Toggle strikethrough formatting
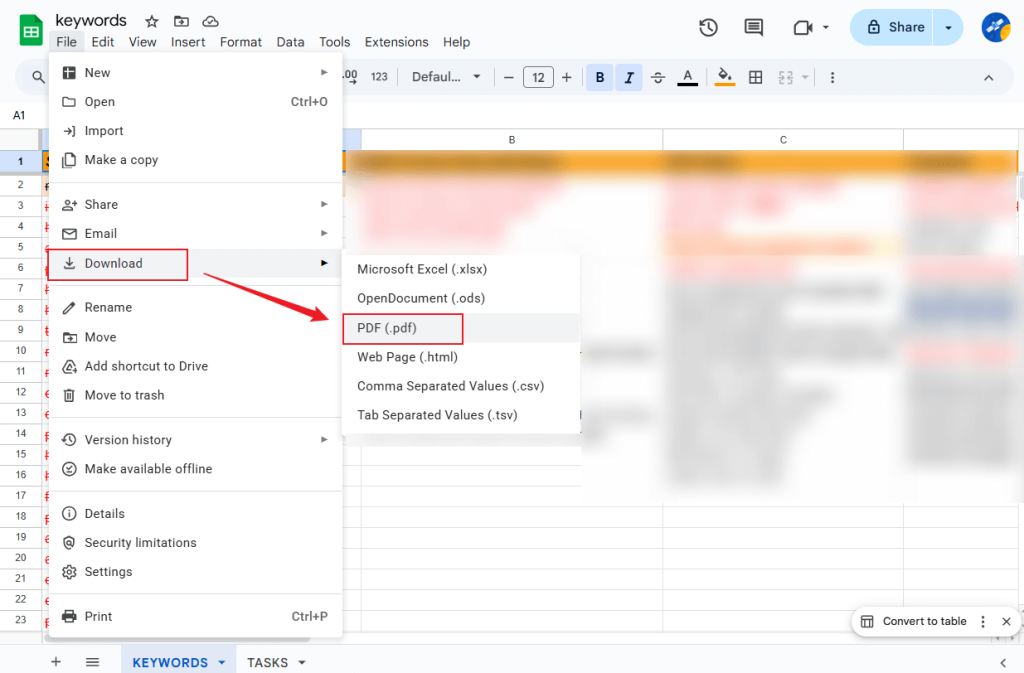This screenshot has width=1024, height=673. 657,77
